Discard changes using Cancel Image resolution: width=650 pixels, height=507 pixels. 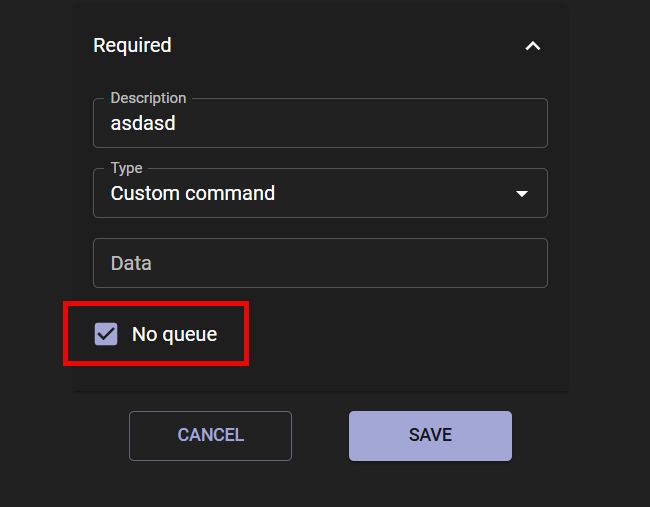click(x=210, y=435)
